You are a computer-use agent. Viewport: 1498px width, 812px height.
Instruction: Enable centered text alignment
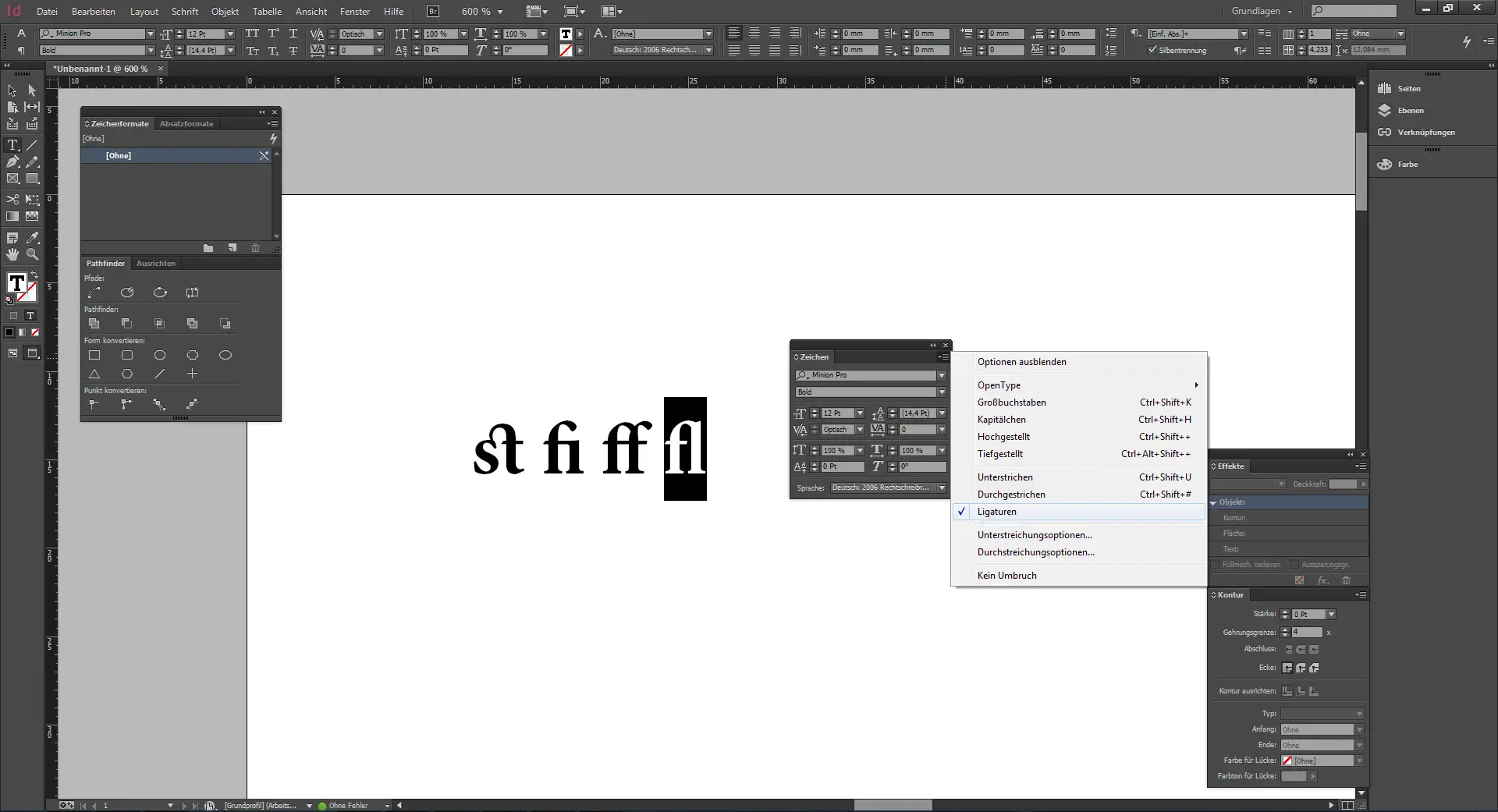(x=754, y=34)
